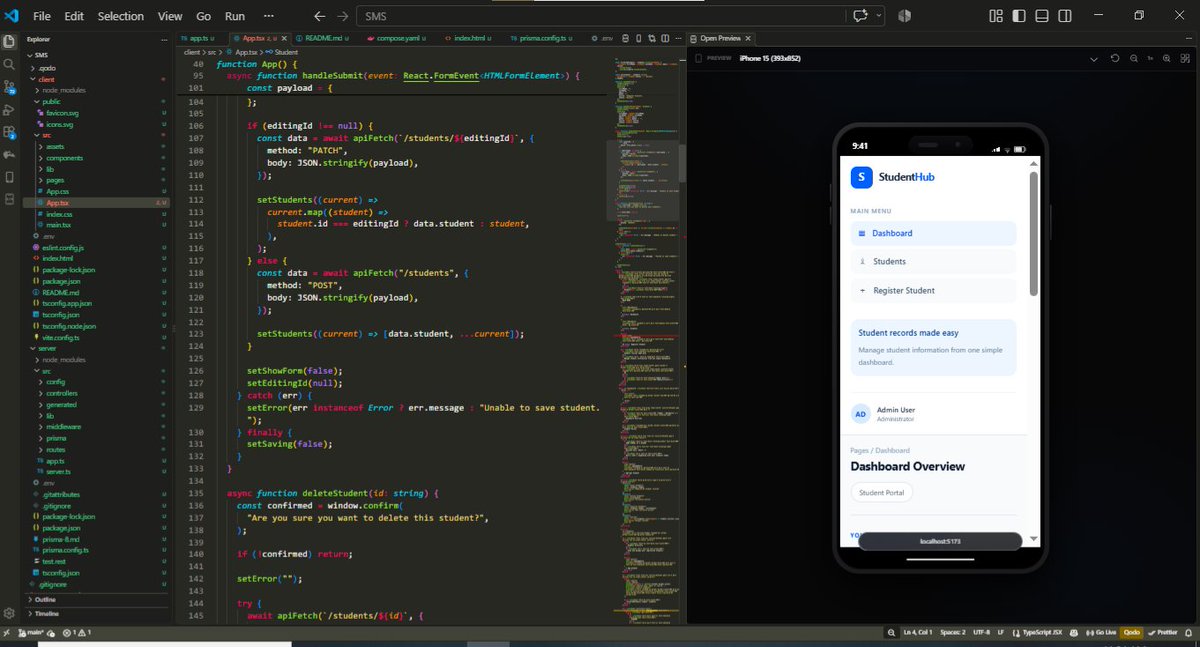Click the StudentHub logo in preview
Image resolution: width=1200 pixels, height=647 pixels.
pyautogui.click(x=861, y=177)
